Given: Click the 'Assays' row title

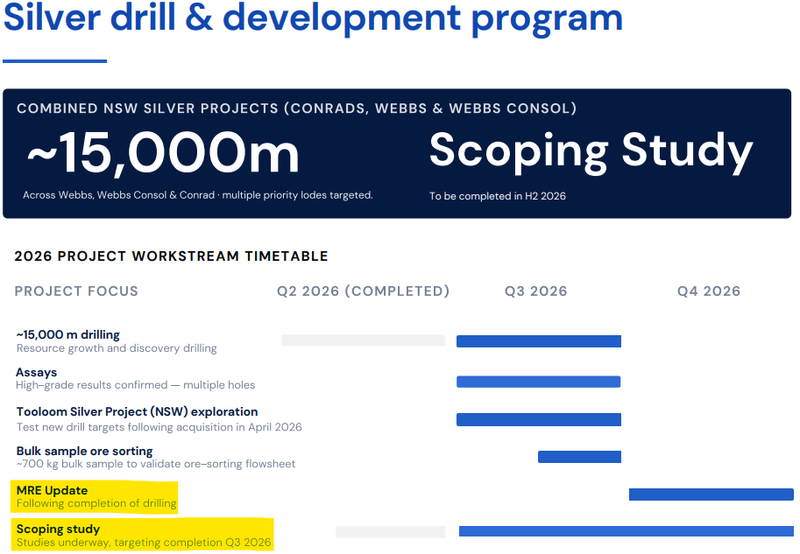Looking at the screenshot, I should click(36, 372).
